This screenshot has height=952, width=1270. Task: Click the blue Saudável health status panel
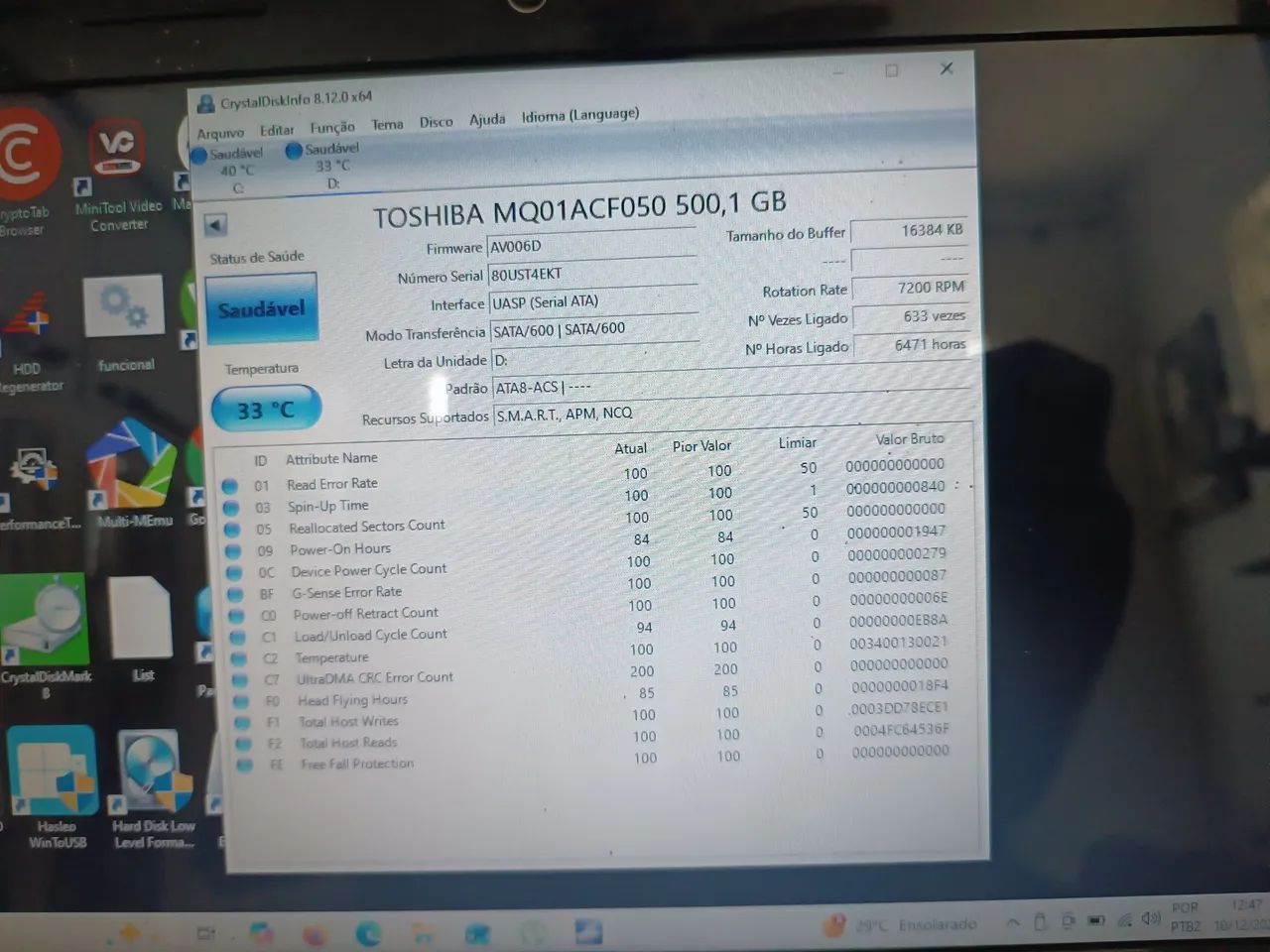(261, 307)
